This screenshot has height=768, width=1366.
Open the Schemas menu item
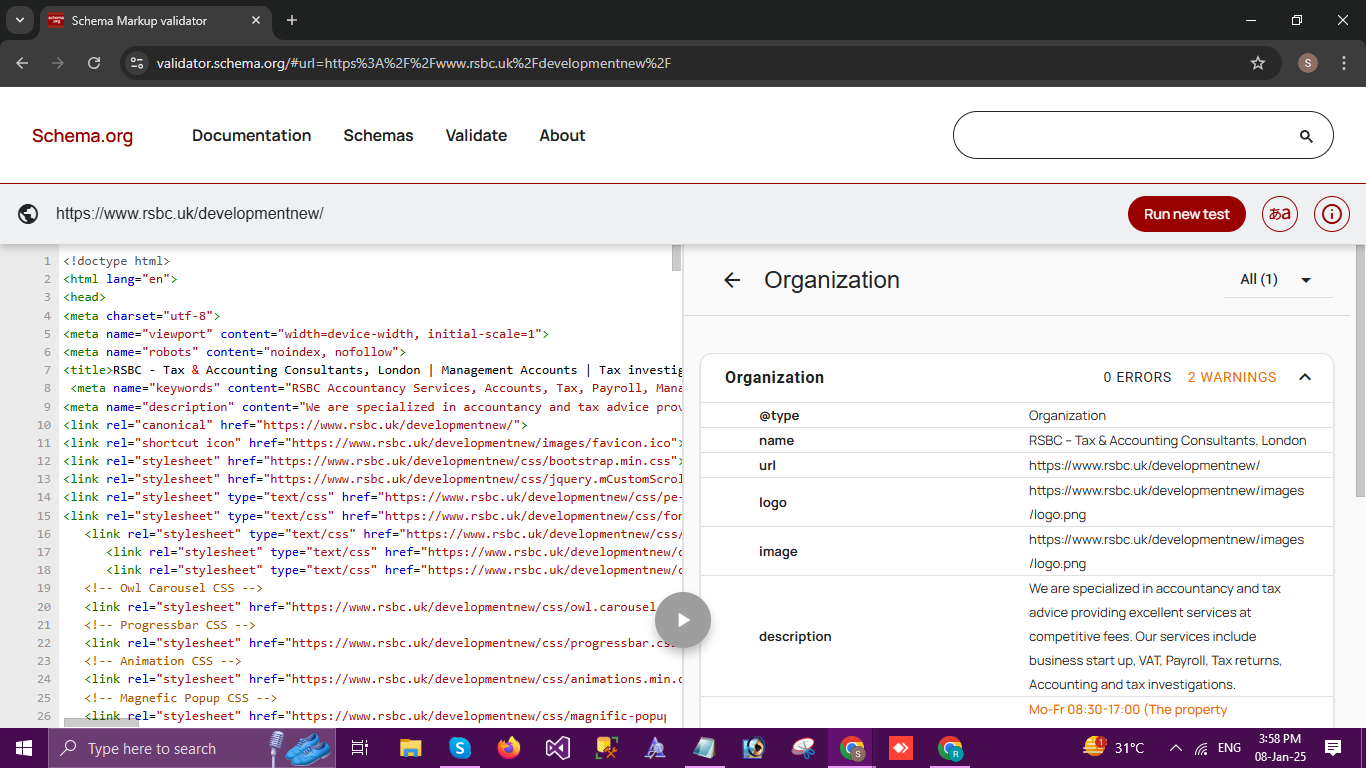(378, 135)
